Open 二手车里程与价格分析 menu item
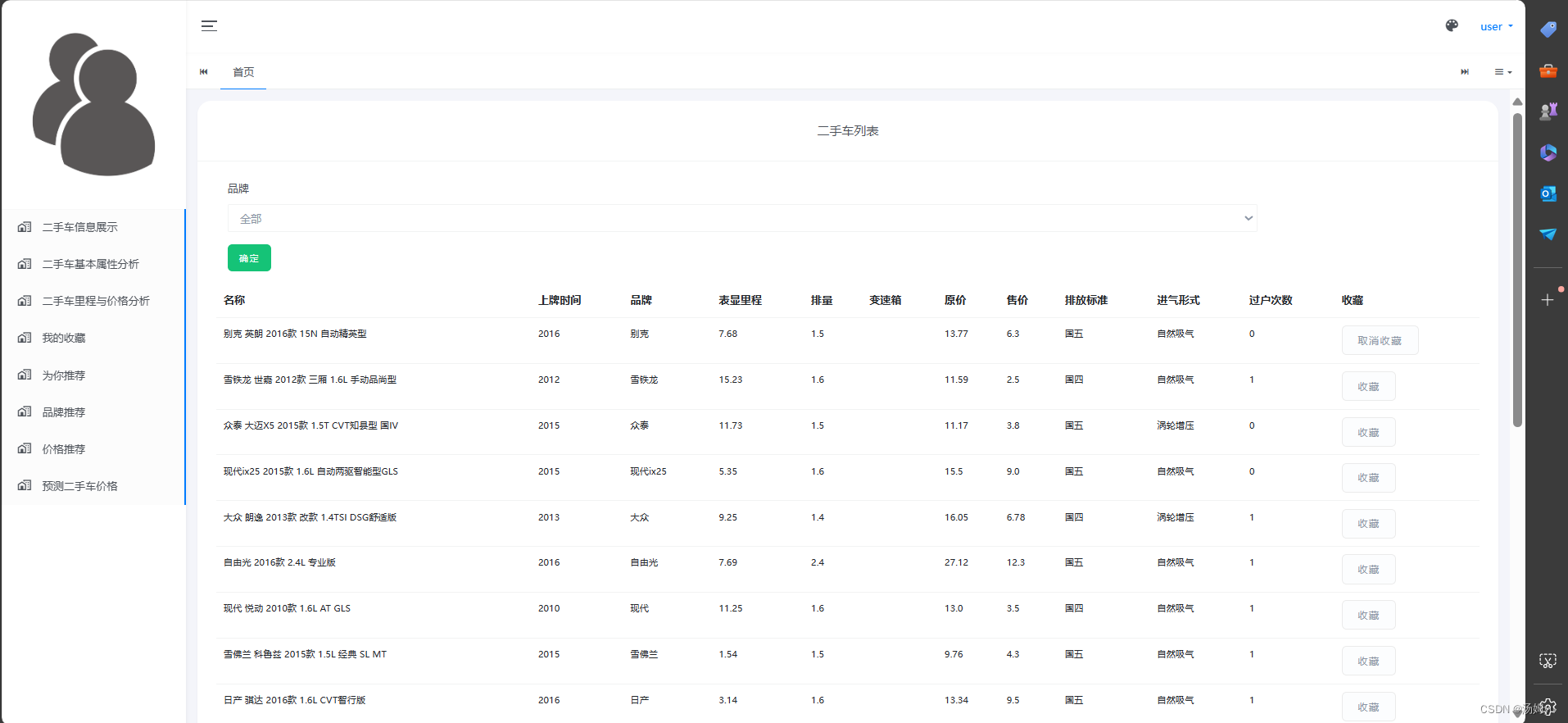 [x=93, y=301]
